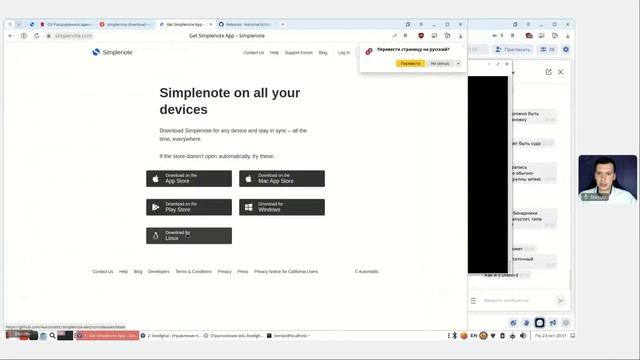Screen dimensions: 640x360
Task: Select the highlighted chat icon in the meeting bottom bar
Action: point(540,322)
